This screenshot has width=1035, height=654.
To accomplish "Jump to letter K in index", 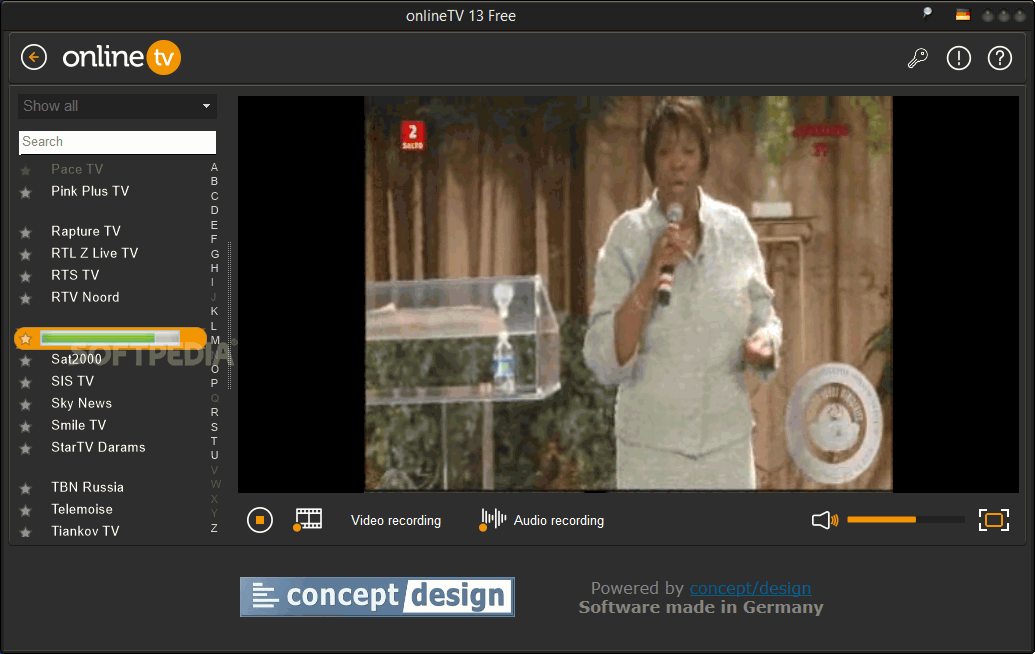I will [x=214, y=311].
